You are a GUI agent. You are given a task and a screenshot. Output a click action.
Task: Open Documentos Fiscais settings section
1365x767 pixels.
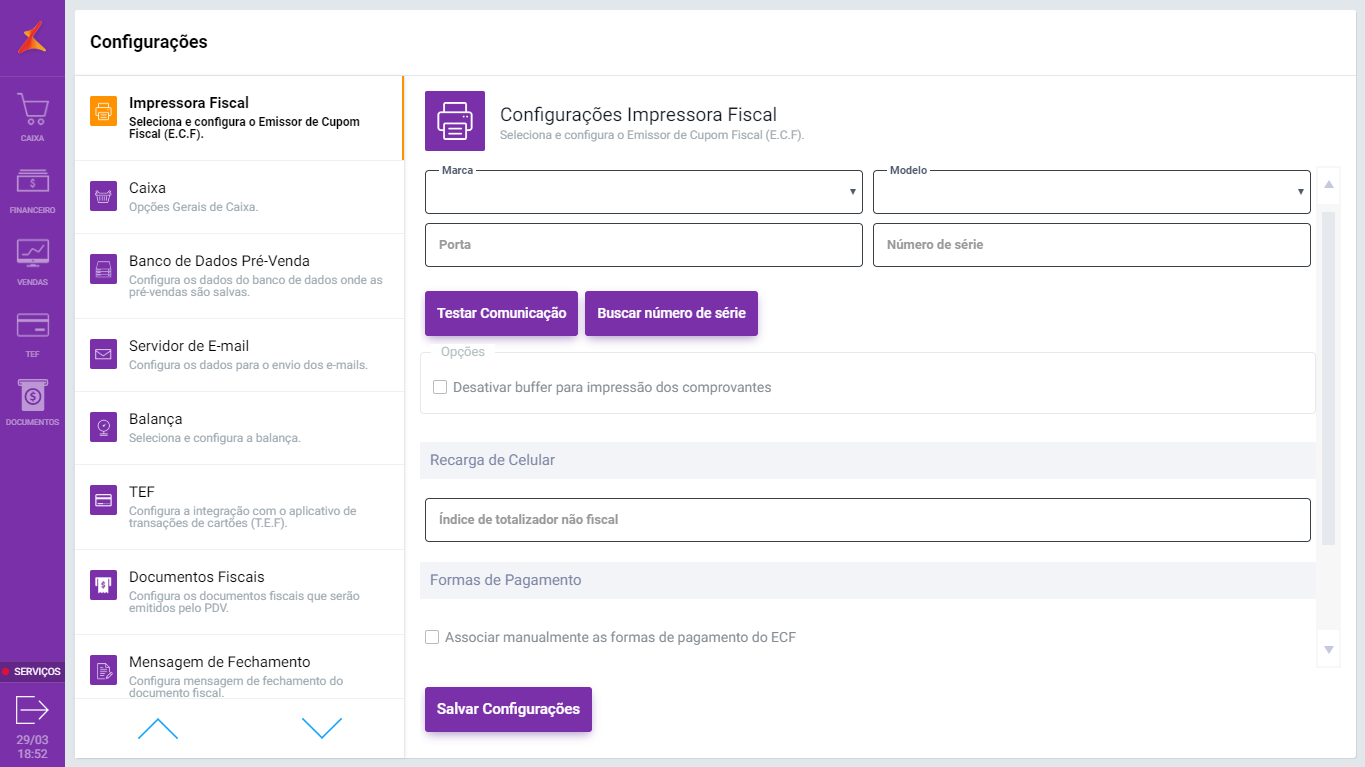(x=239, y=591)
